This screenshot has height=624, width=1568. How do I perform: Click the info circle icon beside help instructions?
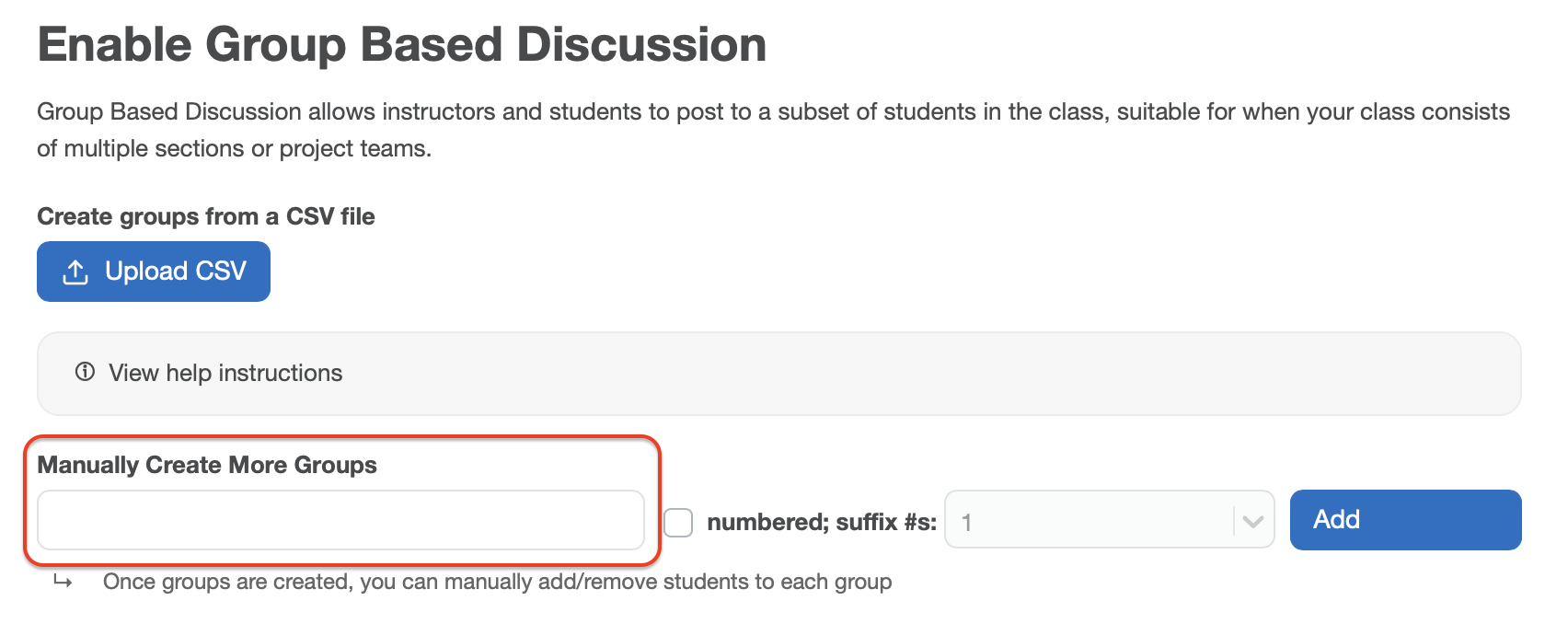pyautogui.click(x=85, y=372)
